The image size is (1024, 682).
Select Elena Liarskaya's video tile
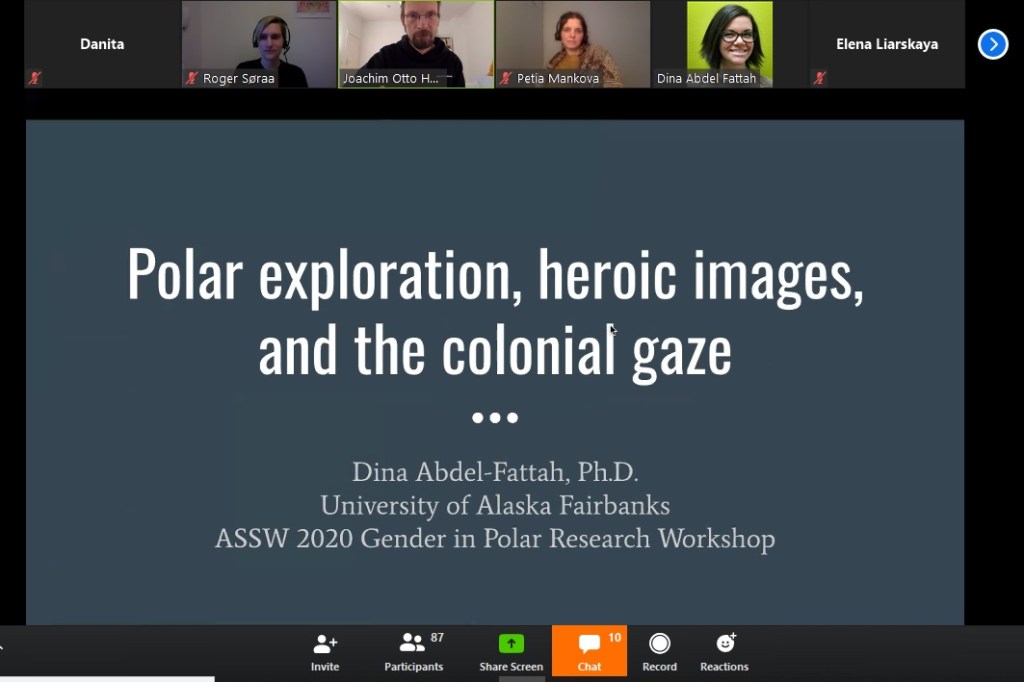(x=887, y=44)
